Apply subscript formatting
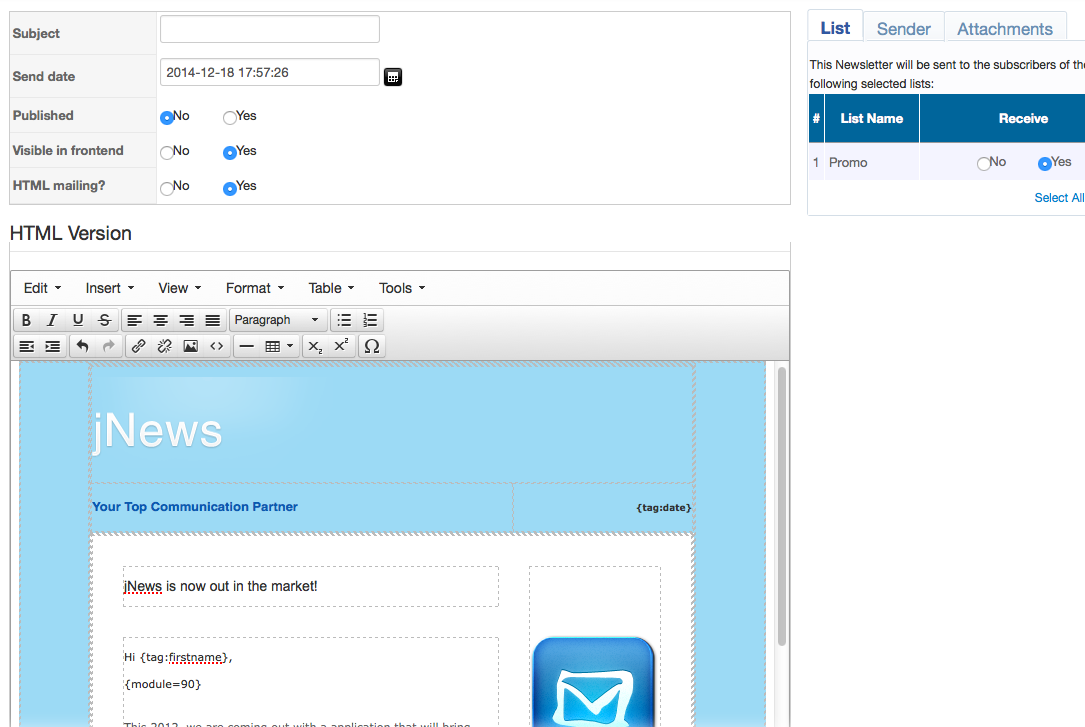 tap(315, 346)
